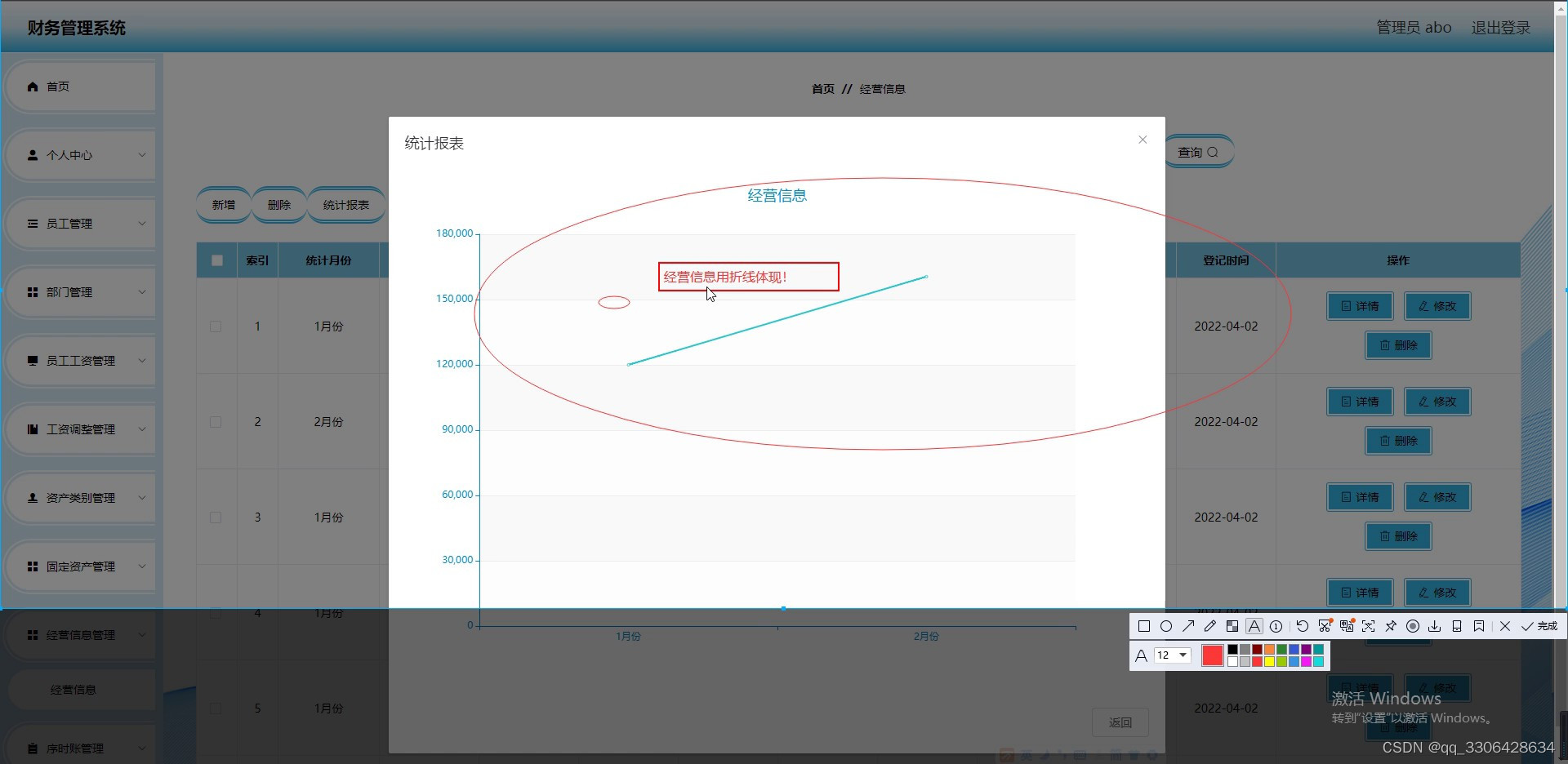The image size is (1568, 764).
Task: Pick the white color swatch
Action: pyautogui.click(x=1232, y=662)
